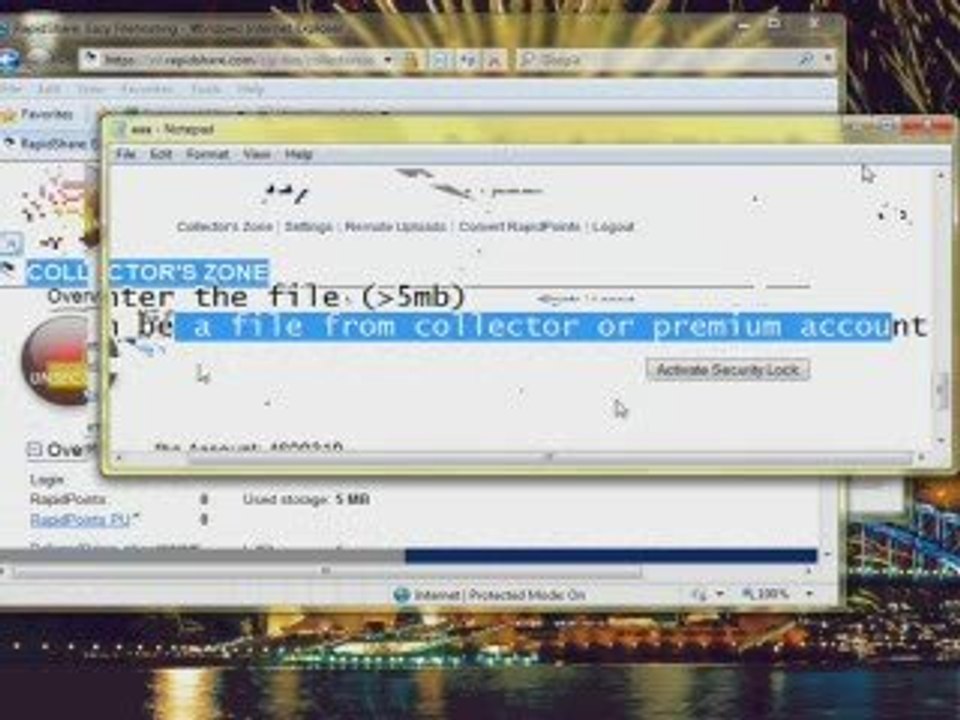This screenshot has height=720, width=960.
Task: Click the rapidshare.com address bar
Action: 239,60
